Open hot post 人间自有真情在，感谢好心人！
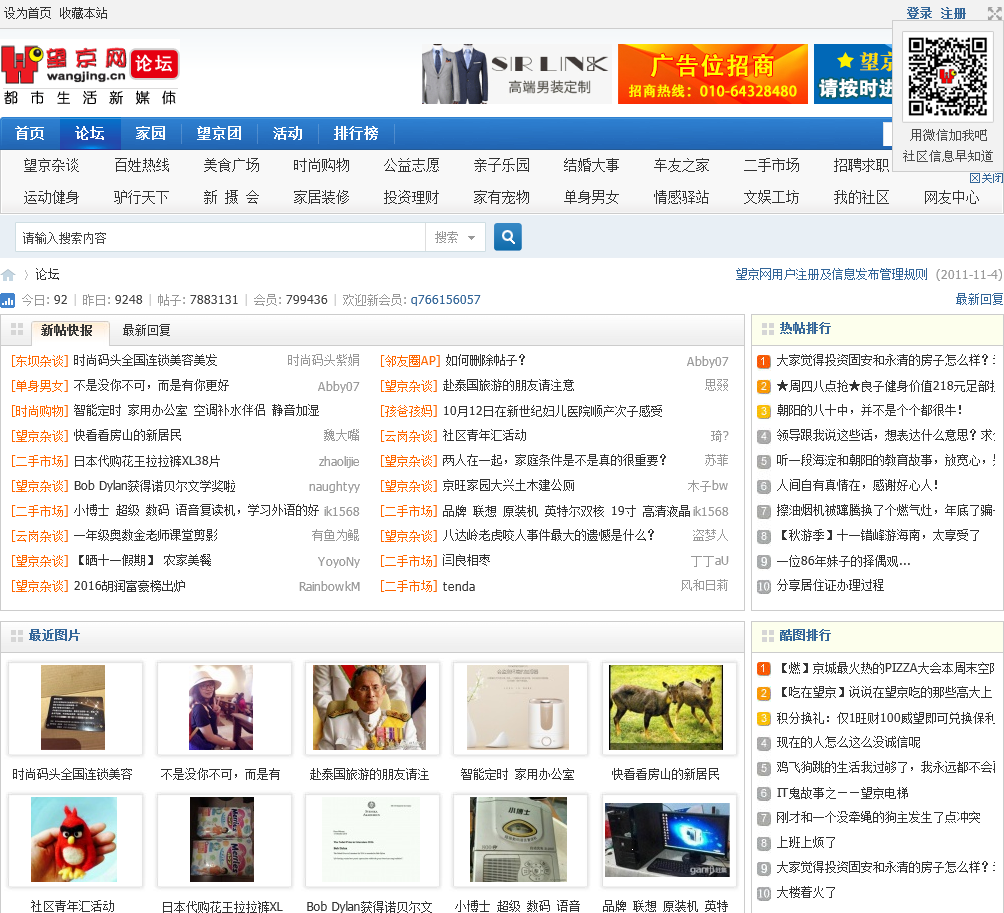Screen dimensions: 1004x913 tap(857, 485)
